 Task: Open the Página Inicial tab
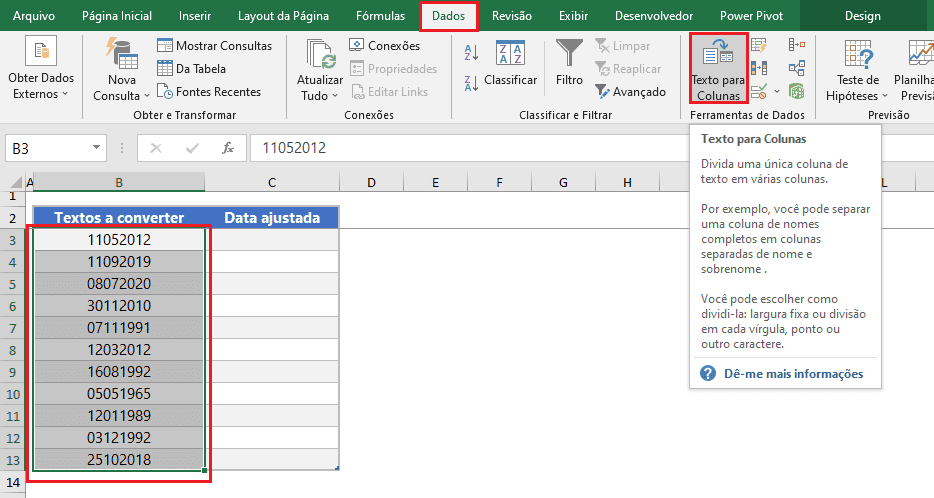coord(117,16)
